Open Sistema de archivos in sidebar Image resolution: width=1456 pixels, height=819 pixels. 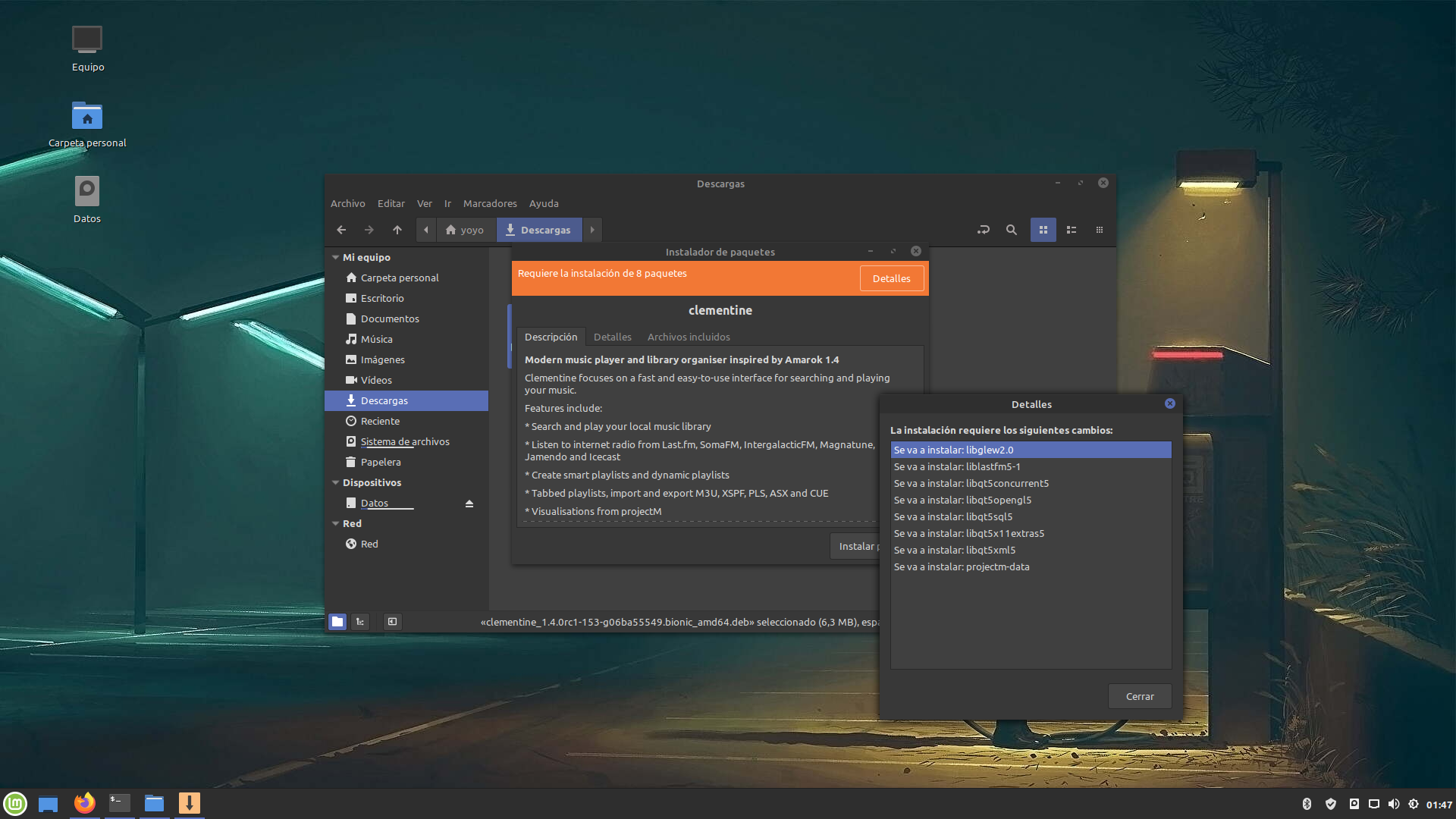point(404,441)
